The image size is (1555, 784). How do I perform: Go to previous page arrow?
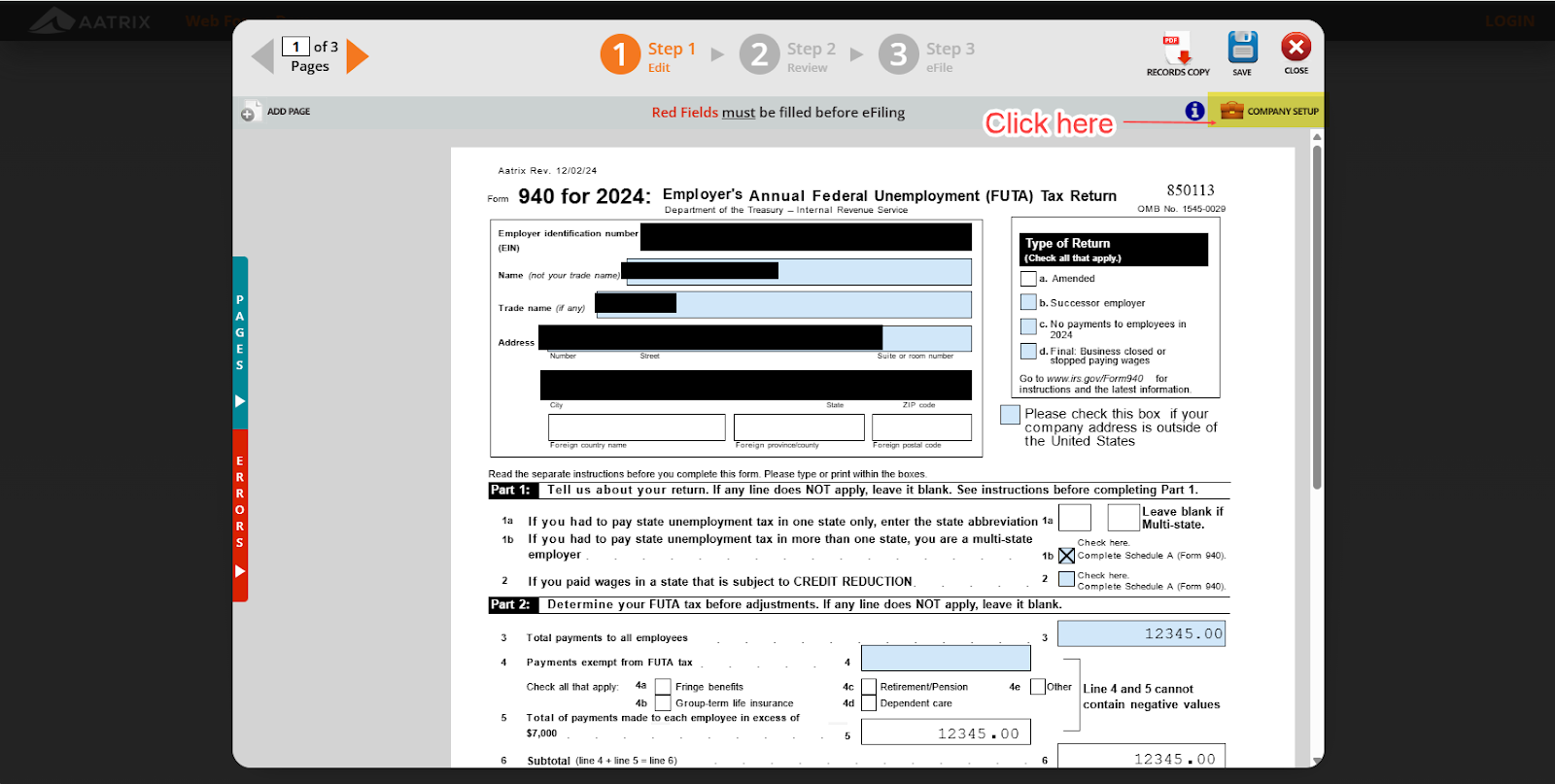[262, 56]
